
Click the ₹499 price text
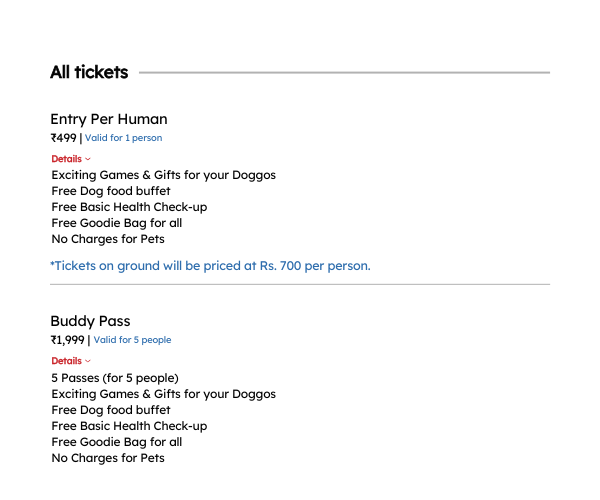64,138
